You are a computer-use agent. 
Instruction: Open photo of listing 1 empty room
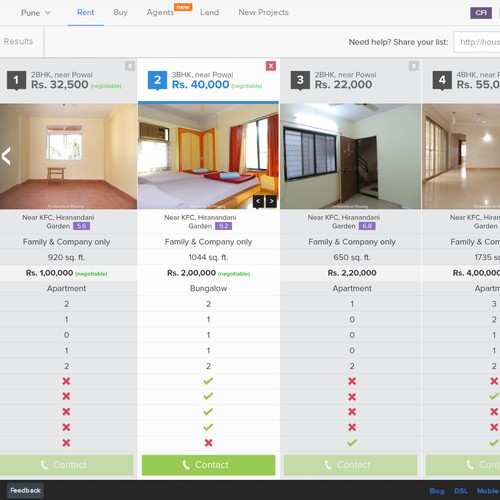pyautogui.click(x=68, y=156)
